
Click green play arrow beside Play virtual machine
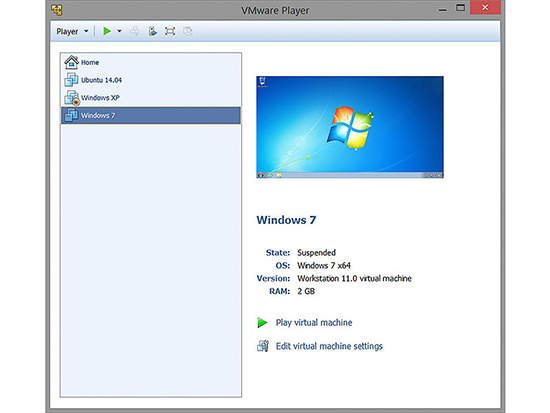(262, 322)
